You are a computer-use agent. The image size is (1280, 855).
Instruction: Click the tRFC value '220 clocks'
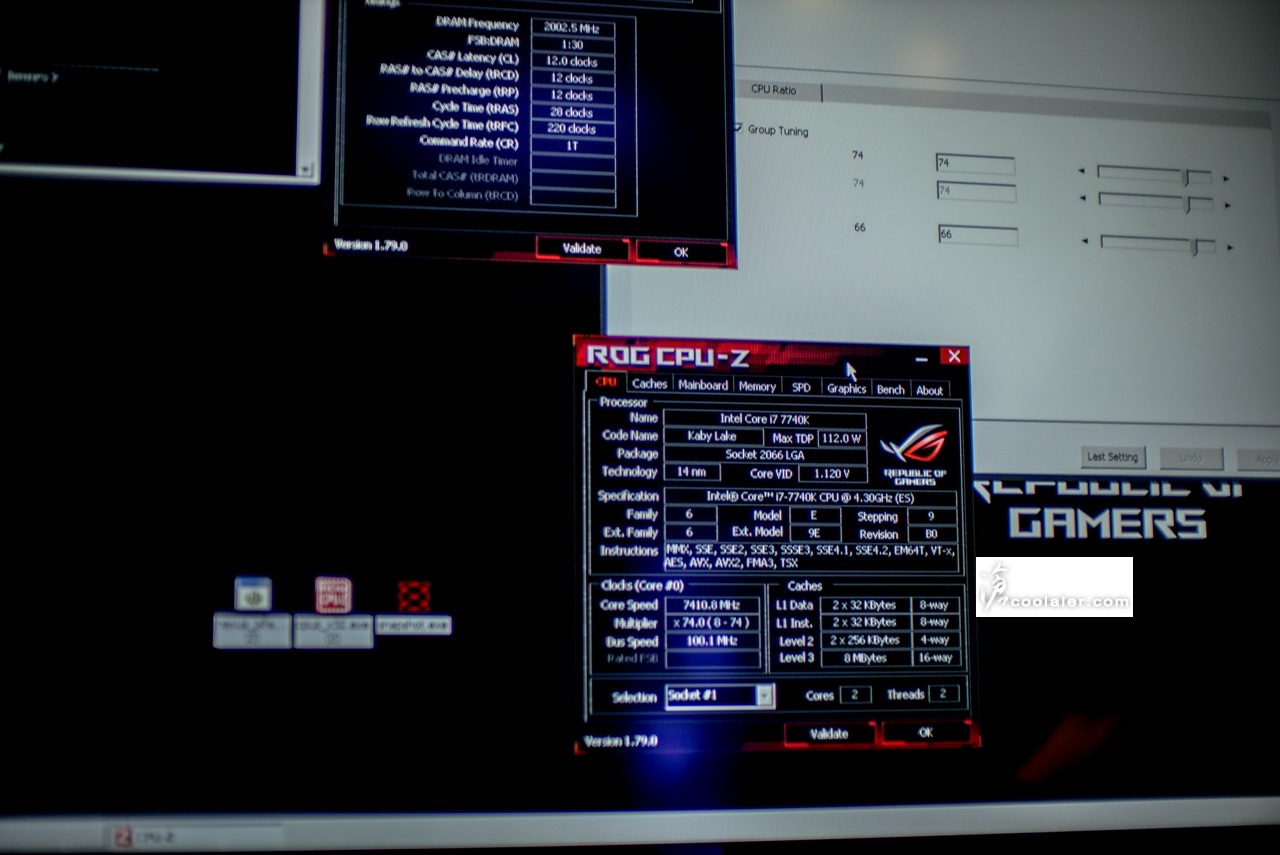[573, 129]
